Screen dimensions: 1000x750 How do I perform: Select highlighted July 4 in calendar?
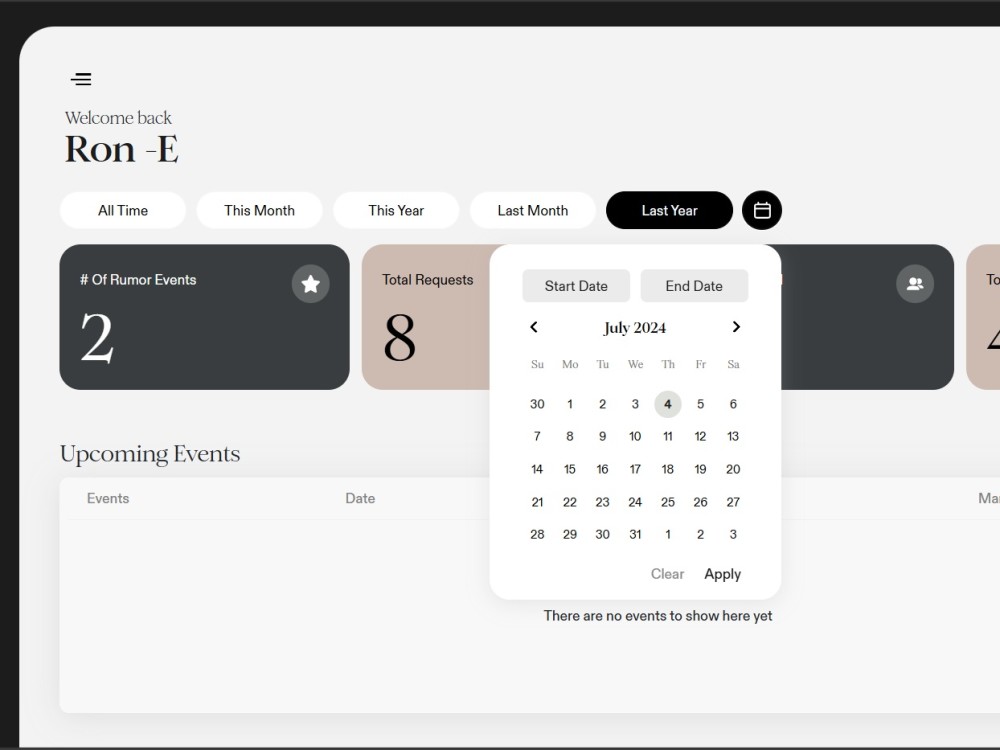(668, 404)
